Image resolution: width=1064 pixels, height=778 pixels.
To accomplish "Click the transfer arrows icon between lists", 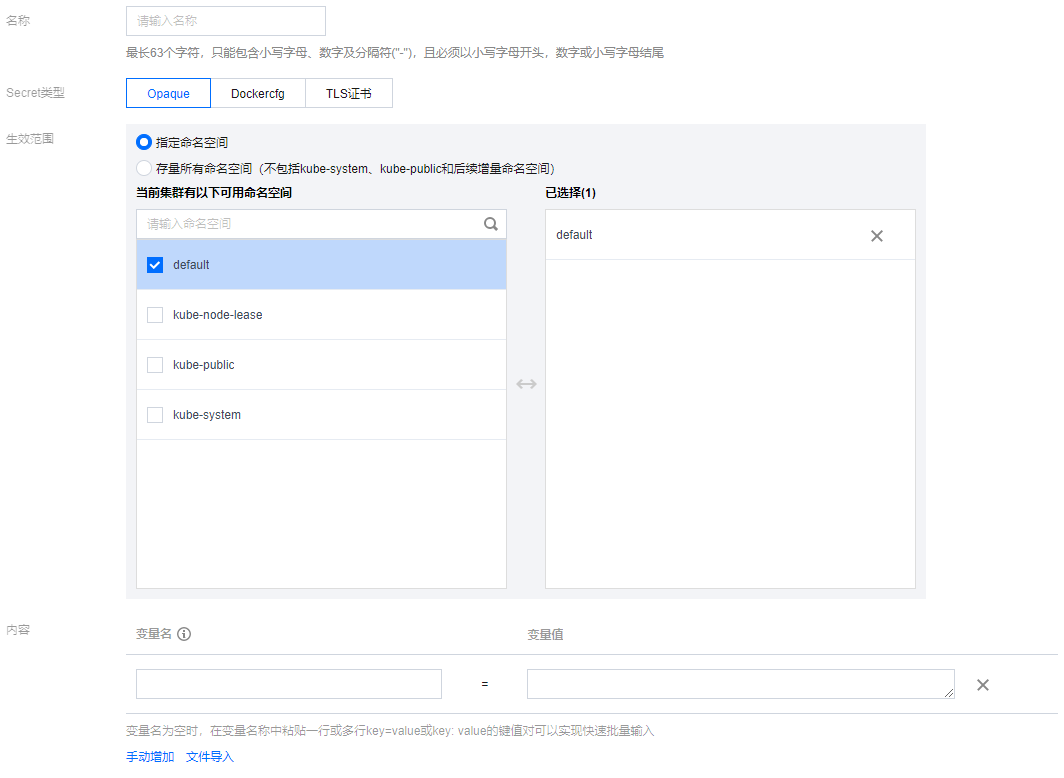I will click(x=526, y=384).
